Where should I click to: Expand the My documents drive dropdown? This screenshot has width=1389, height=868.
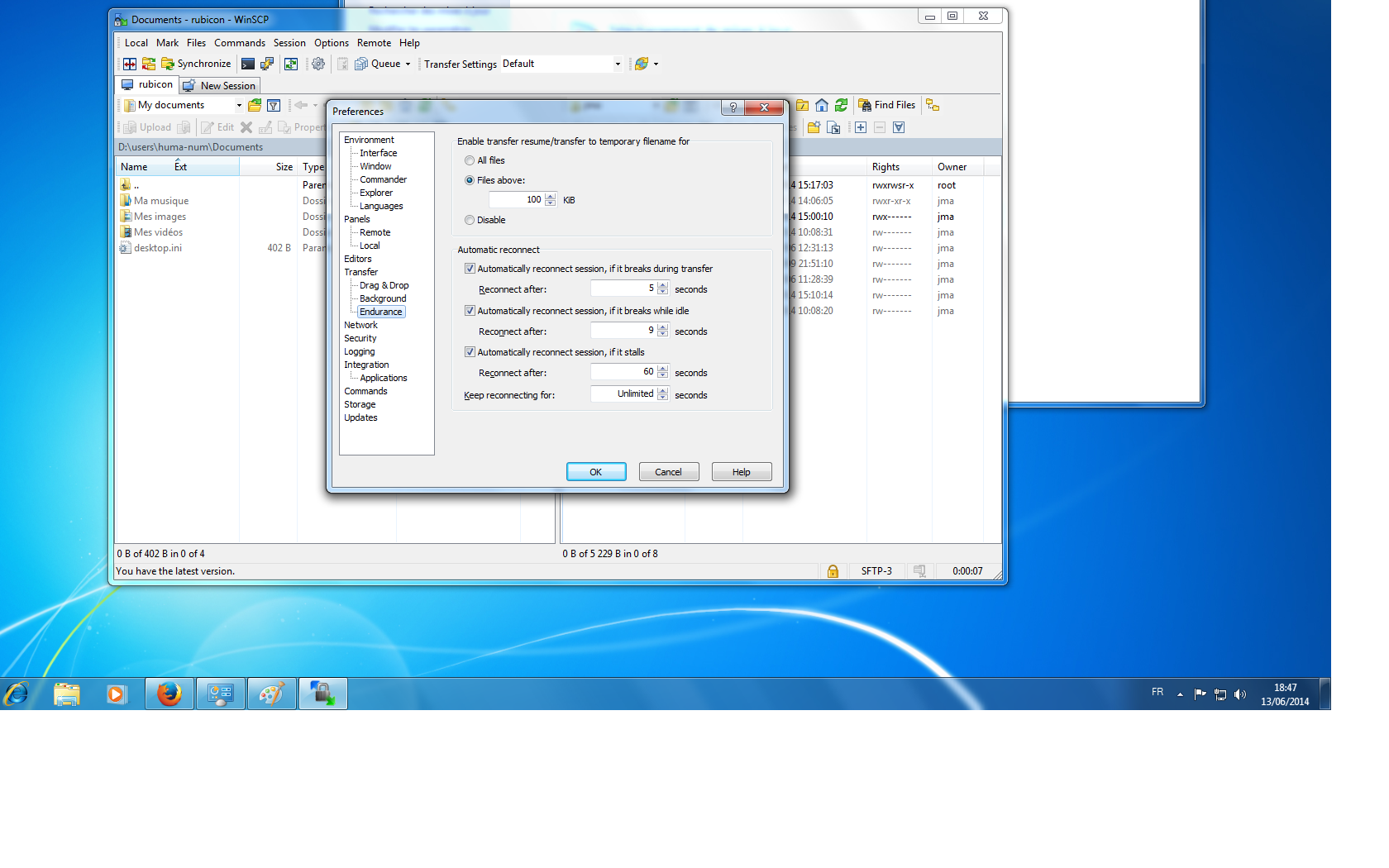(239, 105)
